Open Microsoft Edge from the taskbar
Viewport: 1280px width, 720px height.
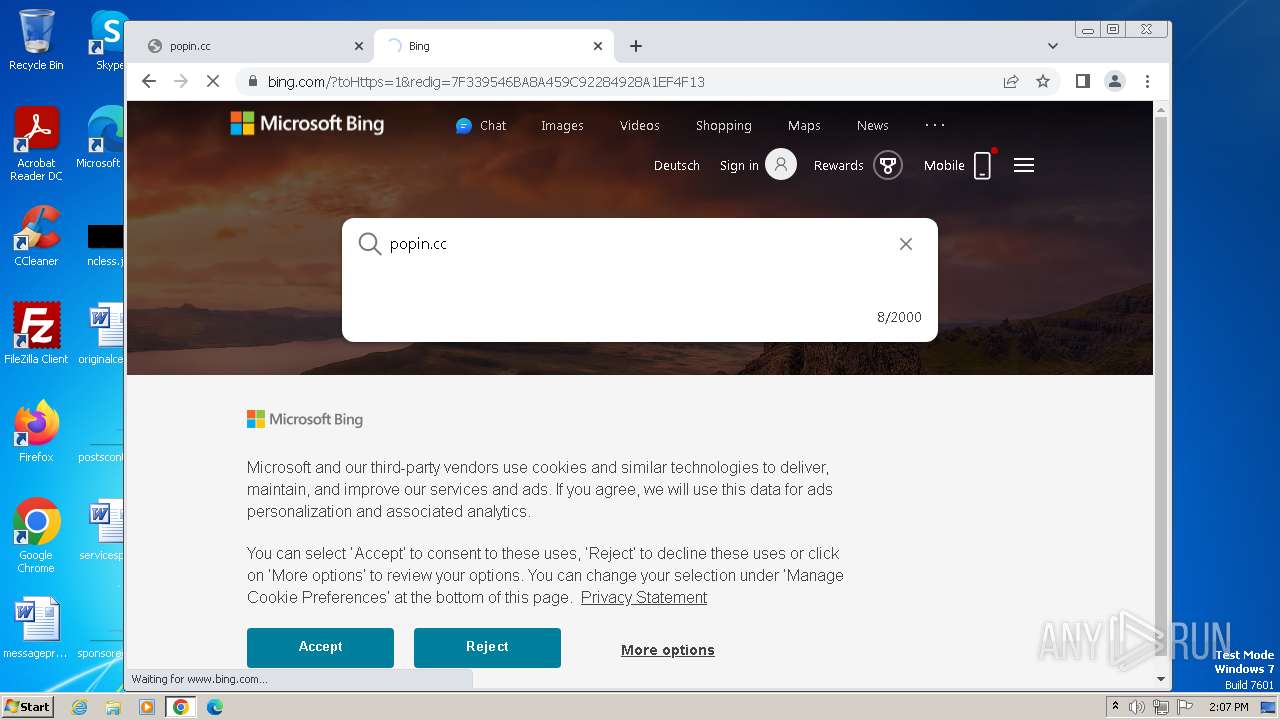[x=215, y=707]
